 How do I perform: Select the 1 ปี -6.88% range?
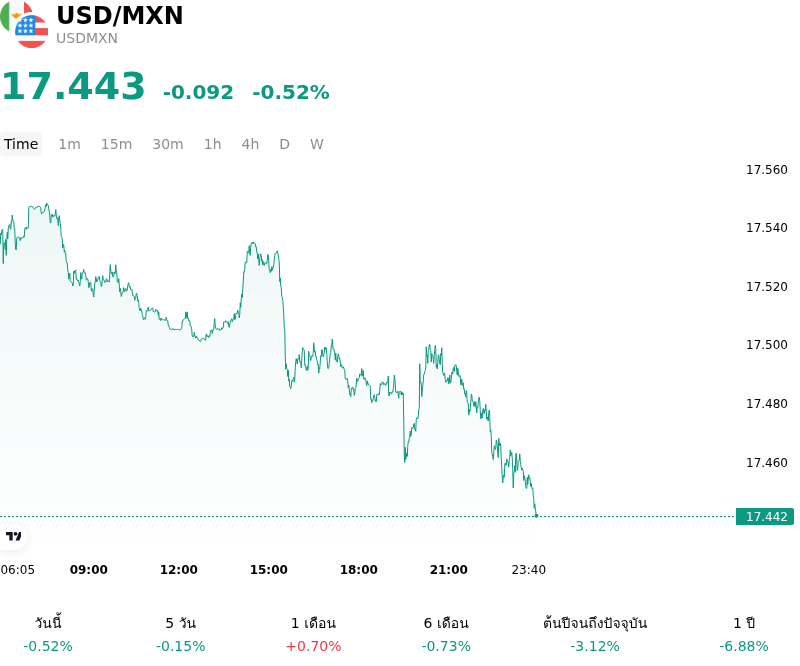[744, 634]
